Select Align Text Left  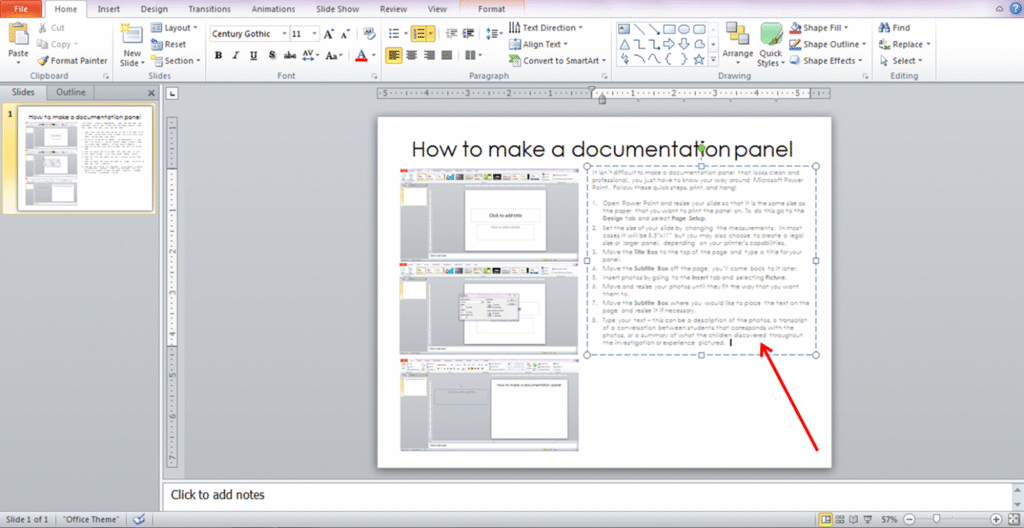point(394,56)
